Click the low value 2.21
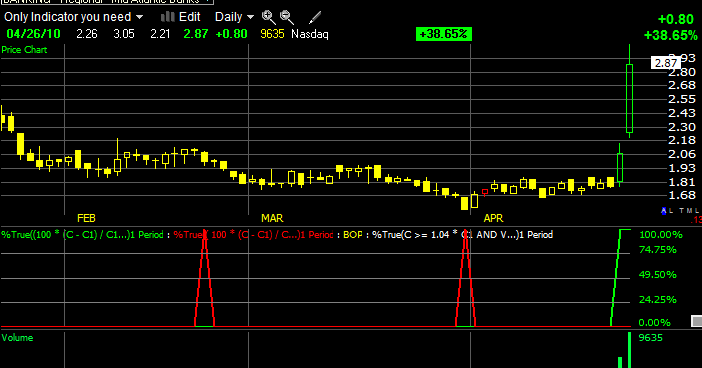The height and width of the screenshot is (368, 702). tap(160, 34)
